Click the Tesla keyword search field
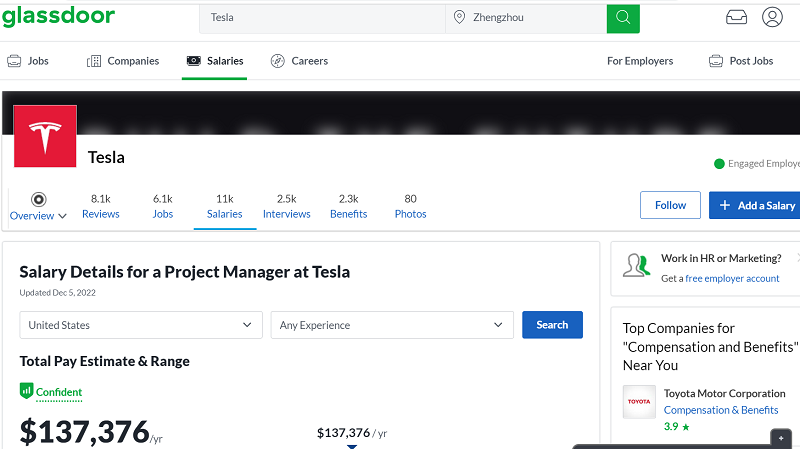The height and width of the screenshot is (449, 800). (x=322, y=17)
